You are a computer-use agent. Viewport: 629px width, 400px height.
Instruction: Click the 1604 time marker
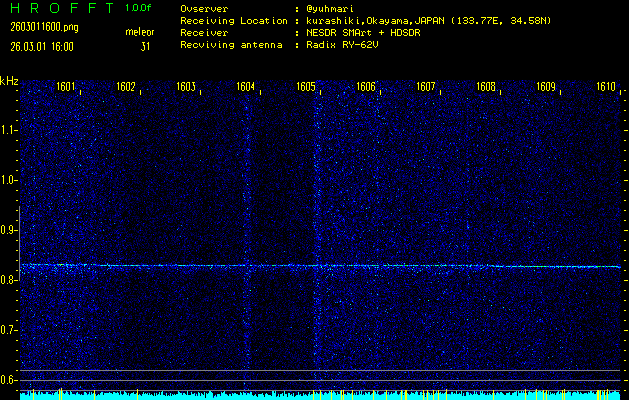click(246, 86)
